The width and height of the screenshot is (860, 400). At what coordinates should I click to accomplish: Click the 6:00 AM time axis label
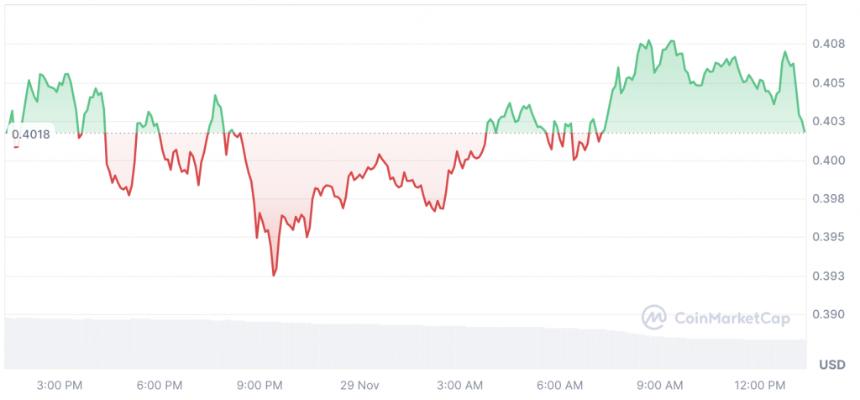tap(560, 386)
